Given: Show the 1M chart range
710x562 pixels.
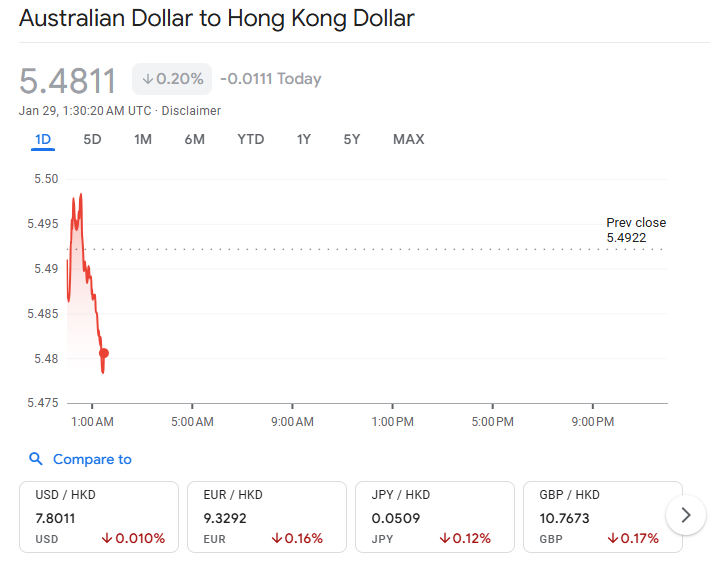Looking at the screenshot, I should pyautogui.click(x=143, y=139).
